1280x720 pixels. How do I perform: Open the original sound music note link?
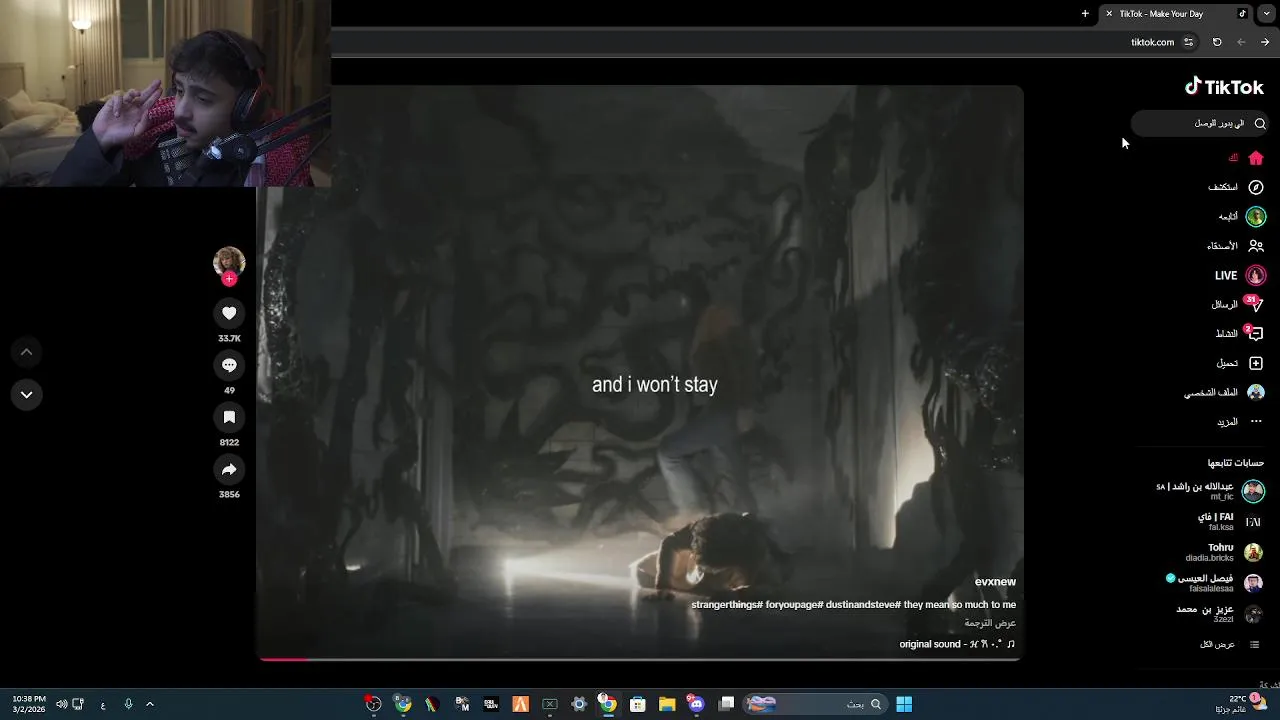point(957,644)
